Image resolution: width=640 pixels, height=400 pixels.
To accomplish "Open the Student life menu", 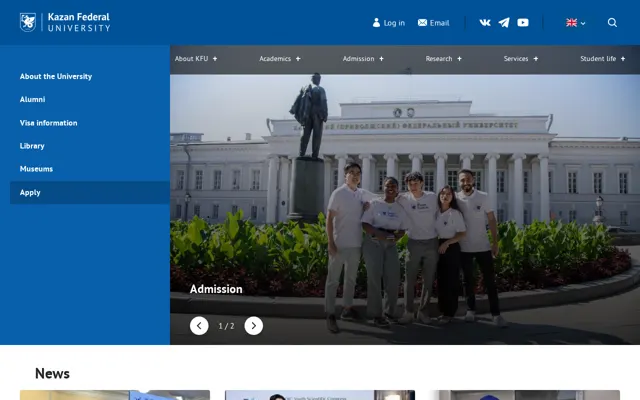I will click(598, 59).
